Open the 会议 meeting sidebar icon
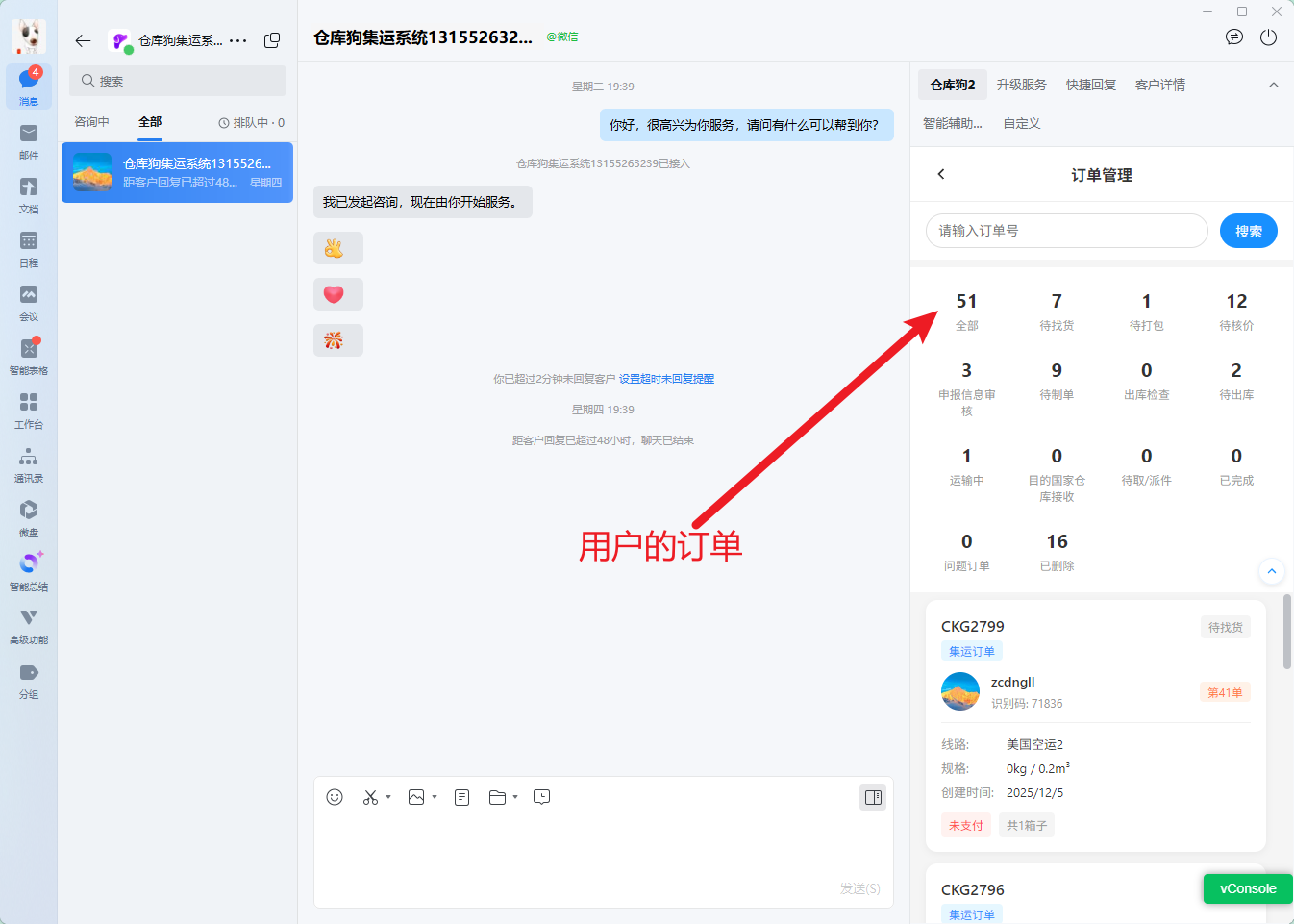Screen dimensions: 1294x924 29,302
